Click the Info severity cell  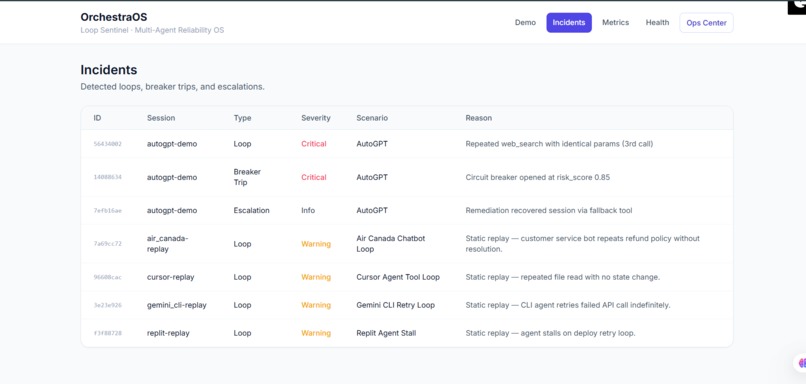tap(308, 210)
